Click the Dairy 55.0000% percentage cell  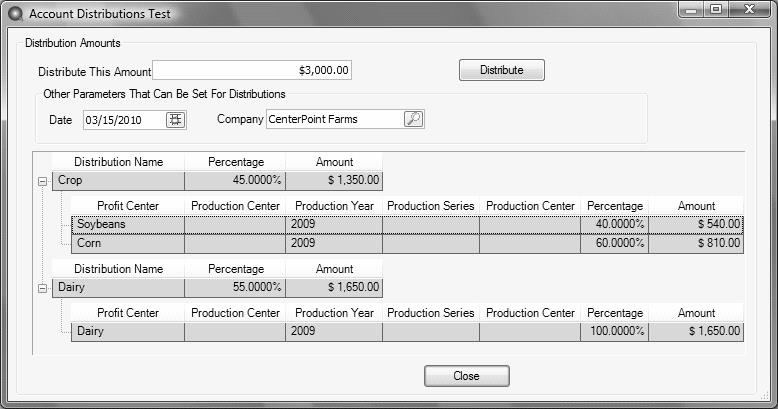pyautogui.click(x=235, y=287)
